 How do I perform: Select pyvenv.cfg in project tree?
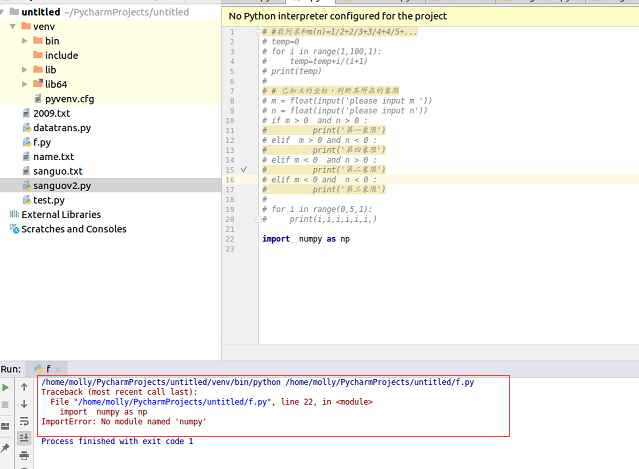tap(70, 99)
